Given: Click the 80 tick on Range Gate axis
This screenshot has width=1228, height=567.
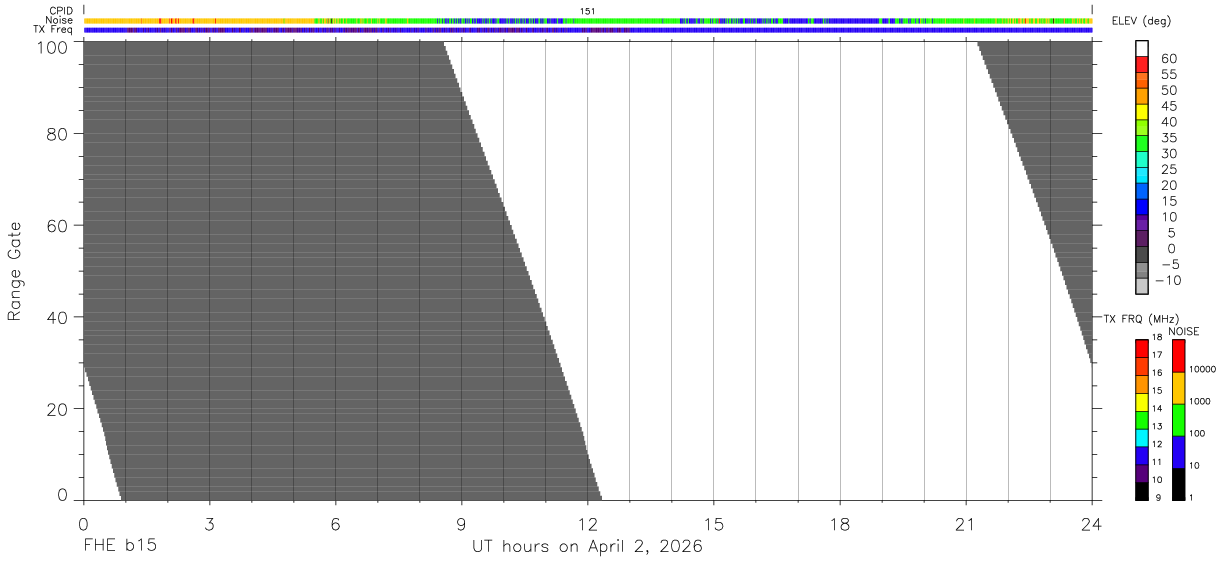Looking at the screenshot, I should (x=58, y=133).
